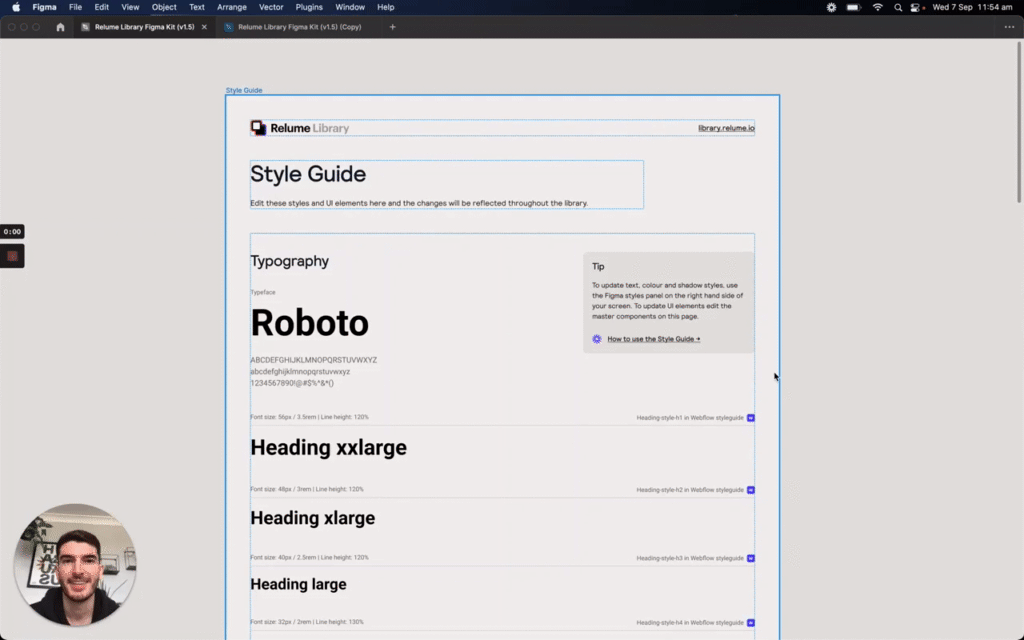Screen dimensions: 1024x640
Task: Open the Plugins menu
Action: click(x=309, y=7)
